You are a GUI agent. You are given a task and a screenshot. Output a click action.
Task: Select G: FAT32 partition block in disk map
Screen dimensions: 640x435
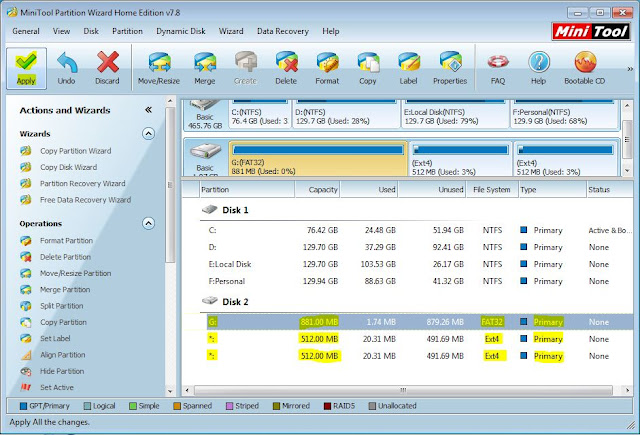318,159
